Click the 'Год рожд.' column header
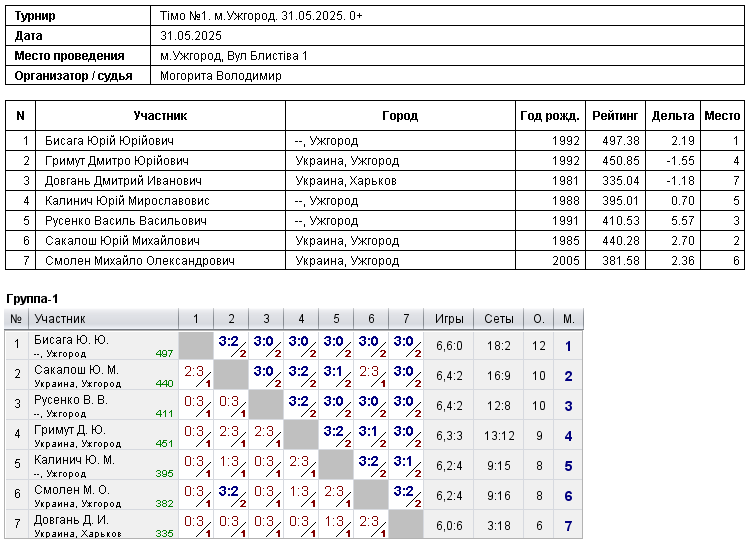 (550, 116)
